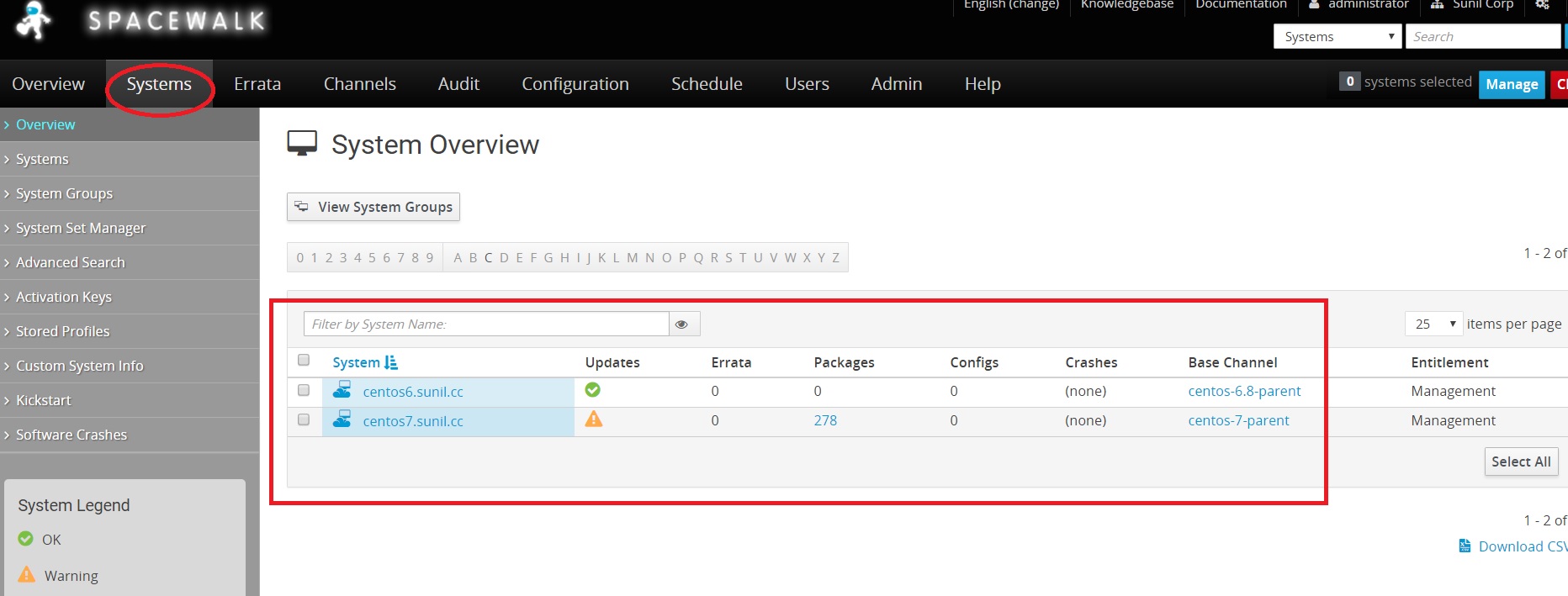Jump to systems starting with letter C
Screen dimensions: 1568x596
click(489, 258)
